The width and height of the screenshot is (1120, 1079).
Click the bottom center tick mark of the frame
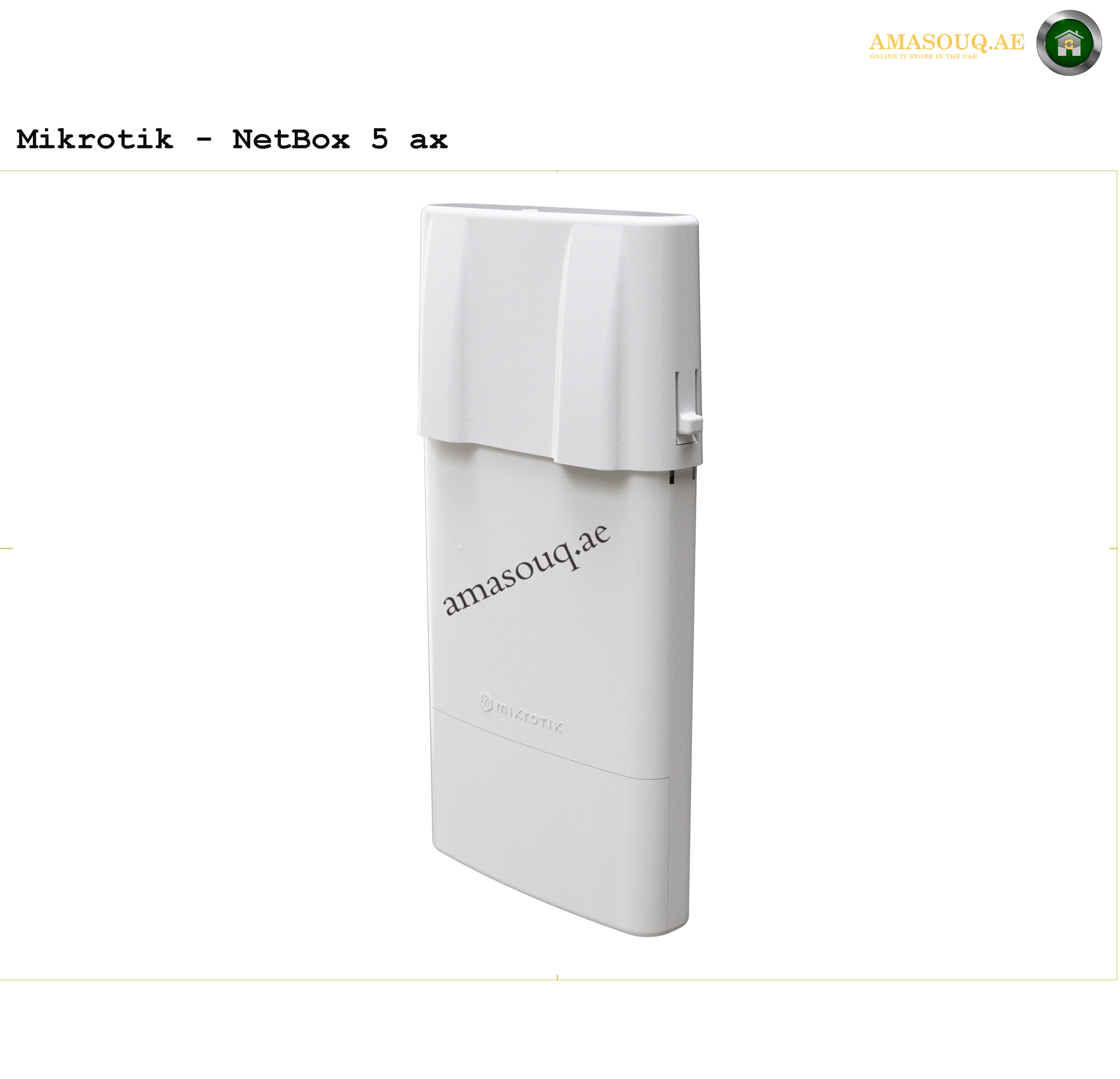pos(557,977)
